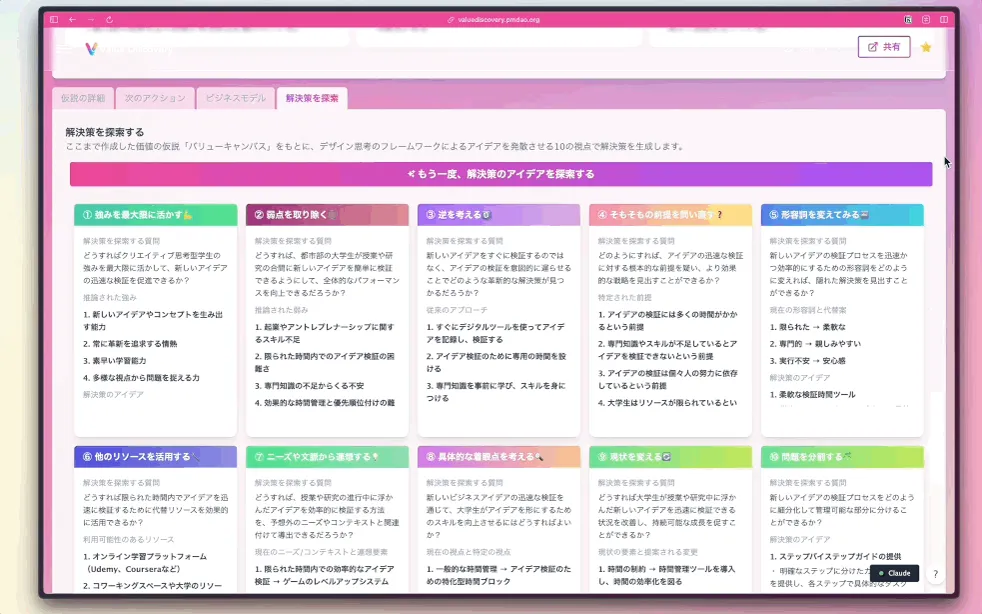Screen dimensions: 982x614
Task: Select text 利用可能性のあるリソース label
Action: [128, 539]
